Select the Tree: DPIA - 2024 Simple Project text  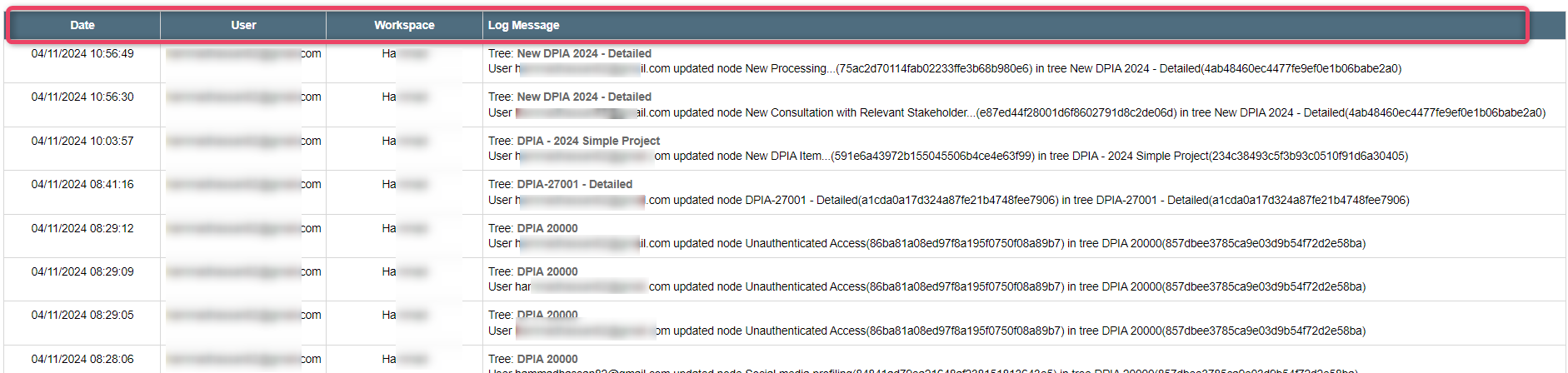click(574, 141)
